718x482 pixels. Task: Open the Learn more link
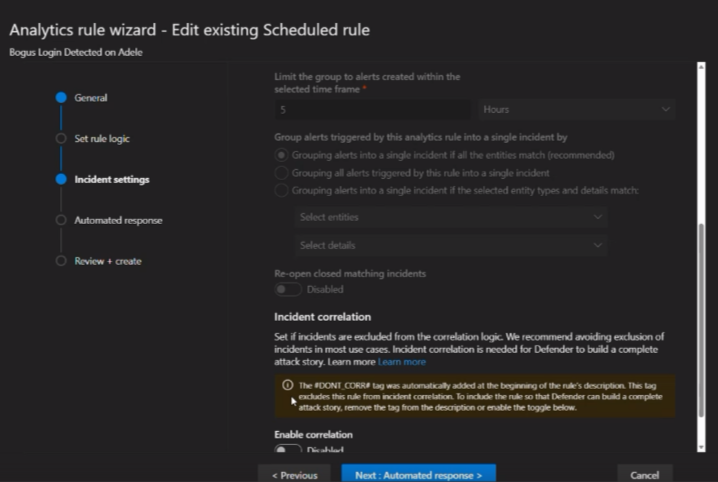[402, 361]
